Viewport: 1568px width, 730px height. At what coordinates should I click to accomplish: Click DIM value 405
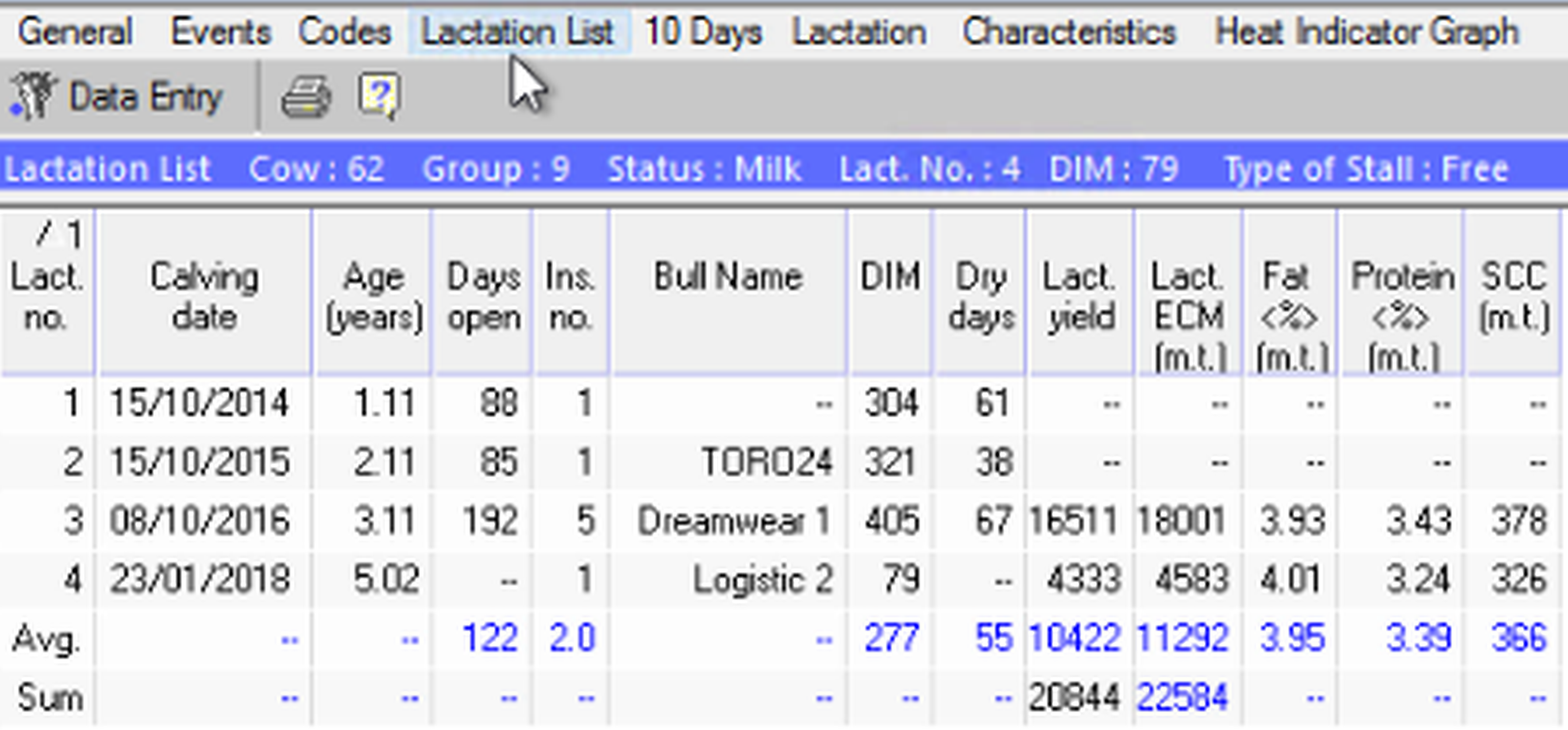click(891, 521)
